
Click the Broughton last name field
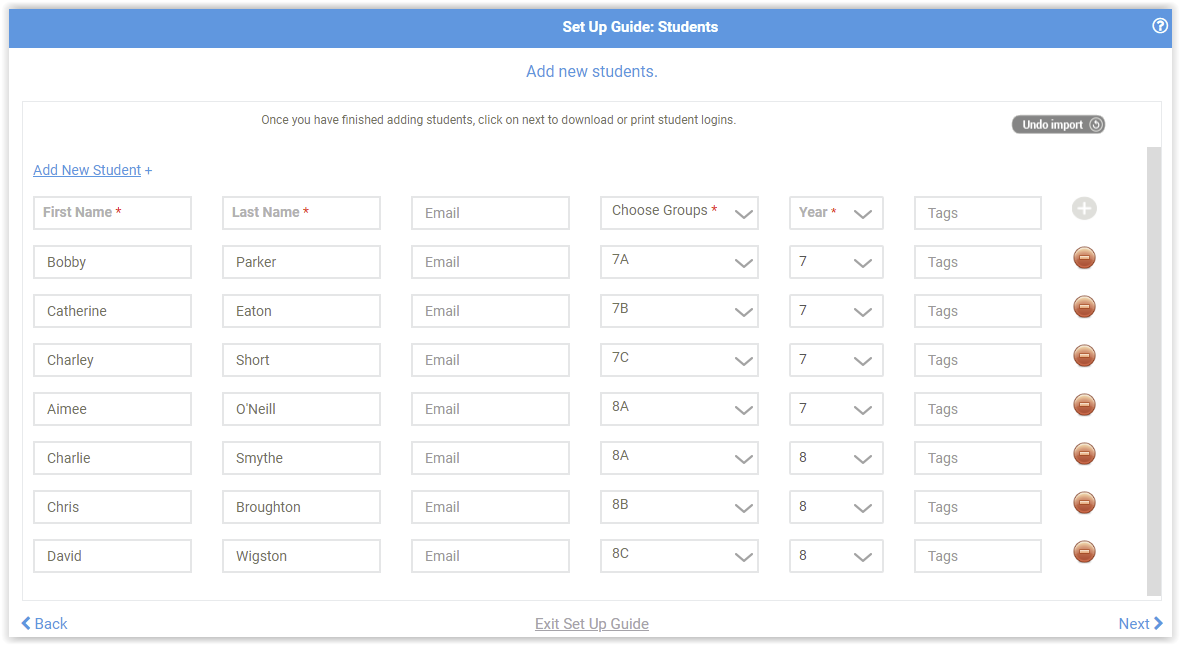301,507
